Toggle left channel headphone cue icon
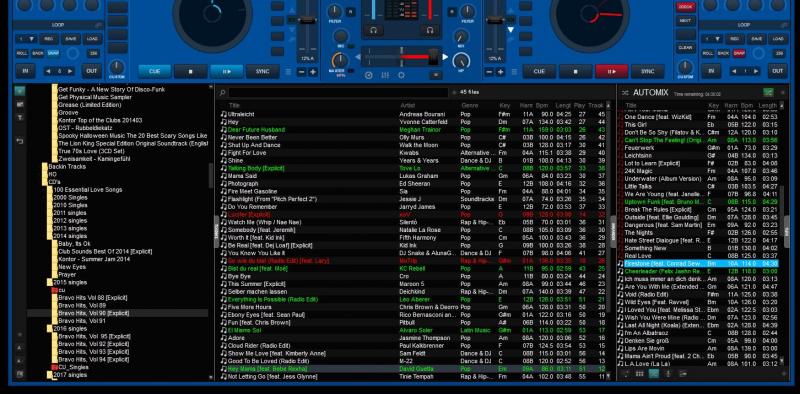Screen dimensions: 800x394 click(x=373, y=31)
